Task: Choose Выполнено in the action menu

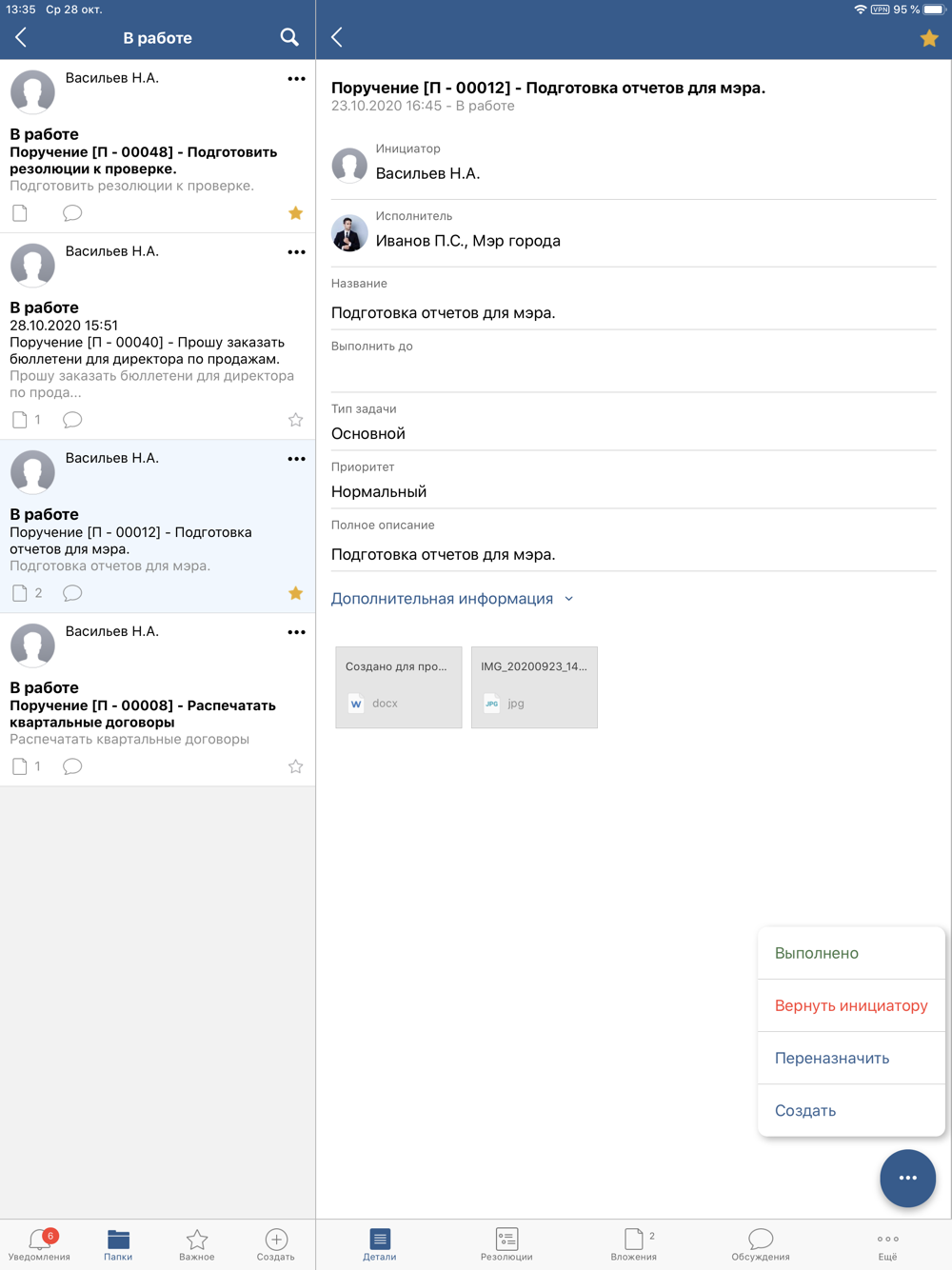Action: 851,953
